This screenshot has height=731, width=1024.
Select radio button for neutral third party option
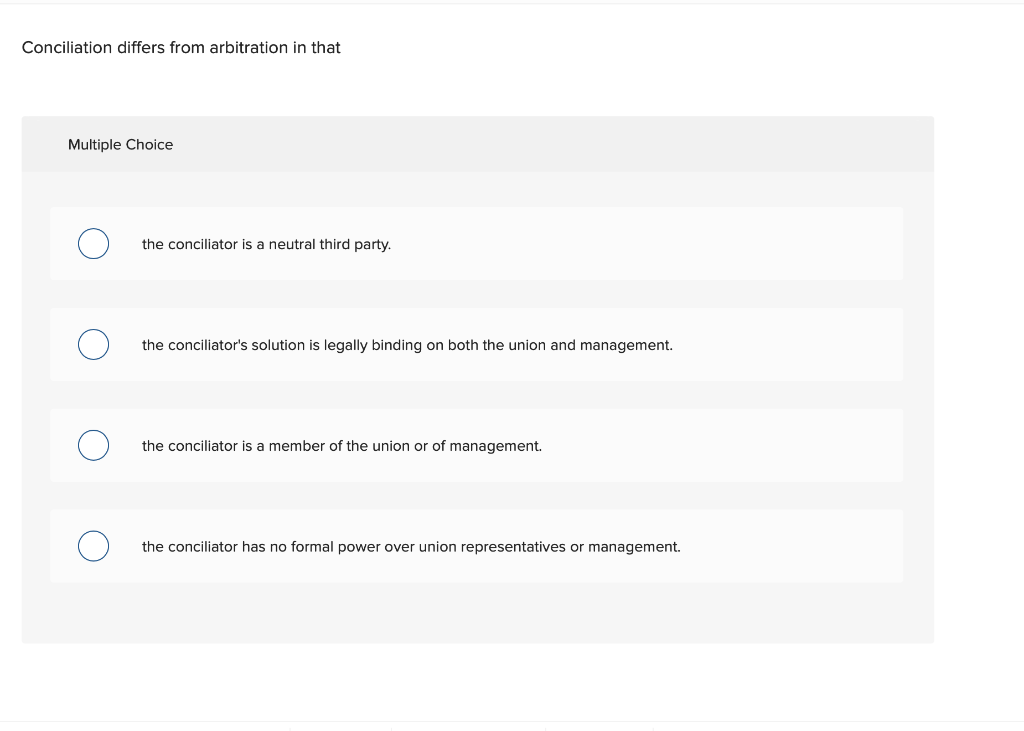93,243
